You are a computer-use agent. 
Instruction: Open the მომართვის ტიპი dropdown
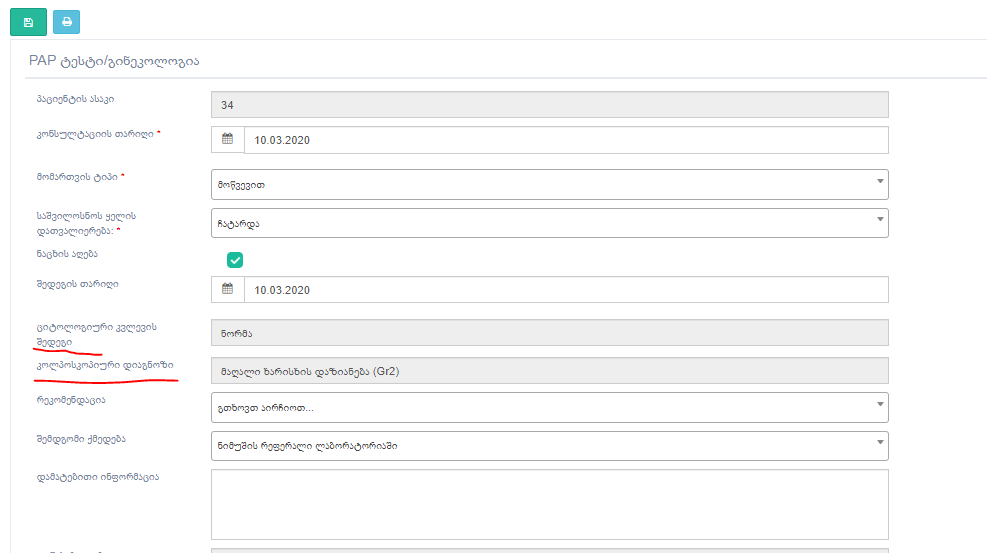point(549,184)
